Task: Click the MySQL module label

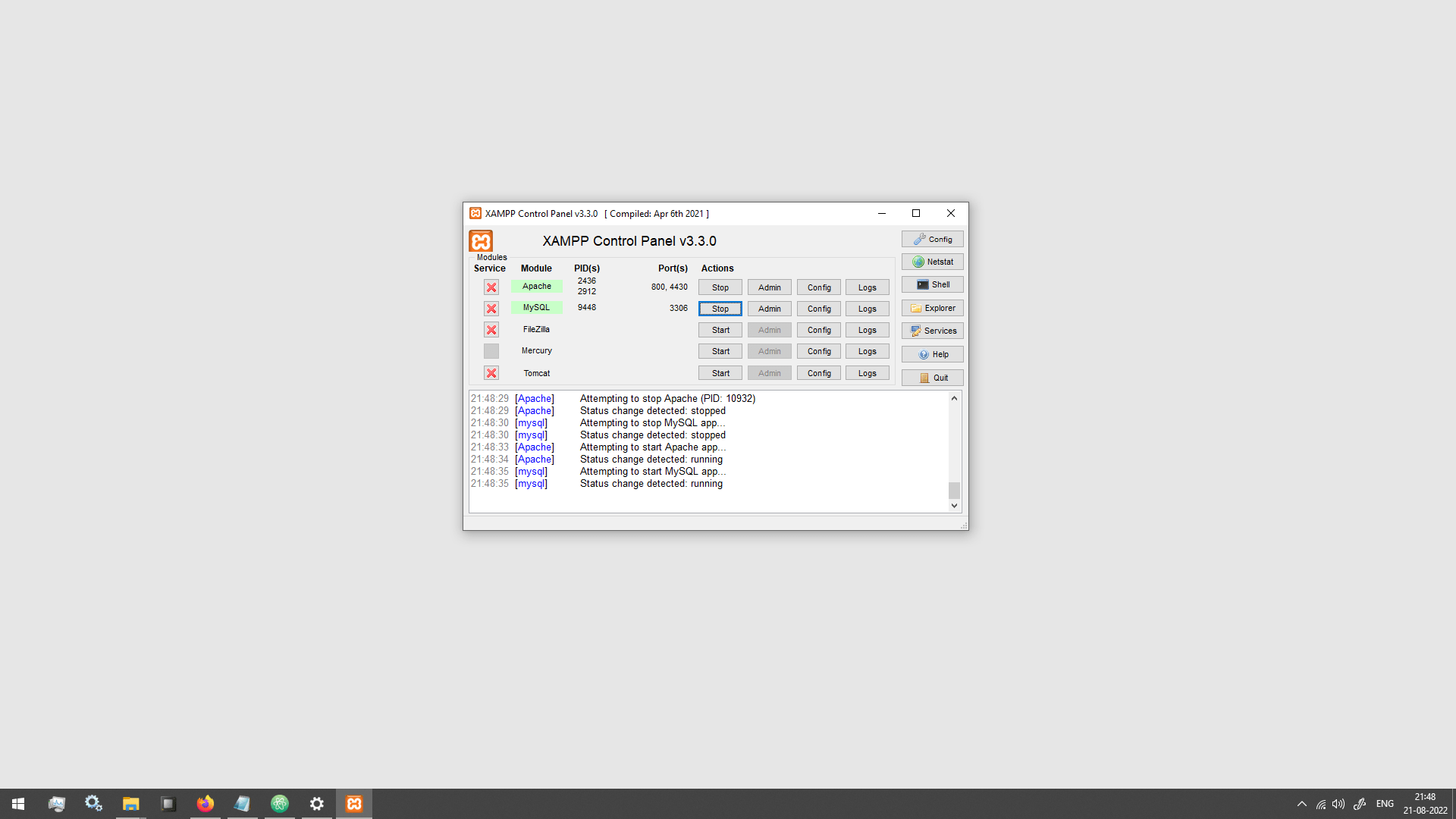Action: pos(536,307)
